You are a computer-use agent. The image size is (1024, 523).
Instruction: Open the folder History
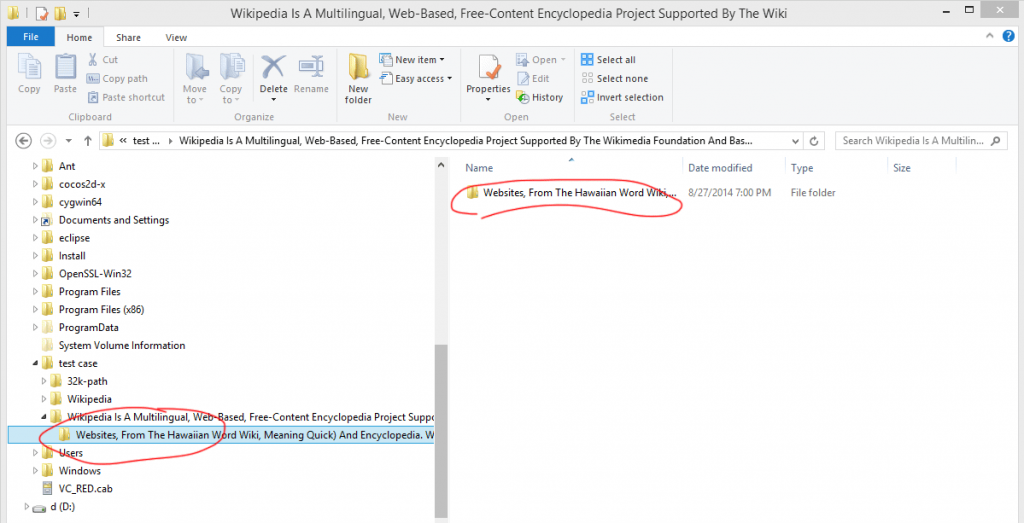click(x=539, y=97)
